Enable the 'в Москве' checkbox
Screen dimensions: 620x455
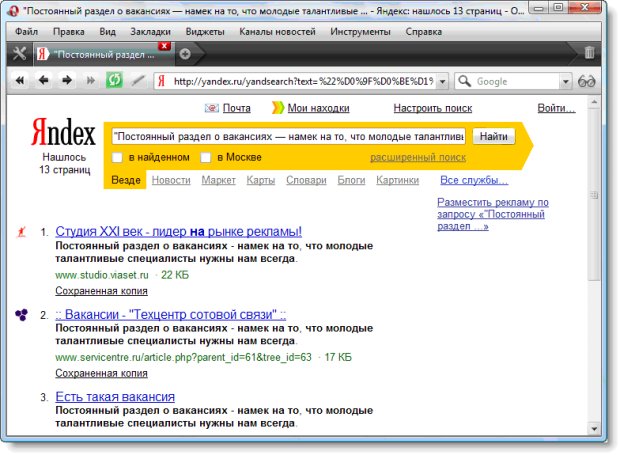[206, 157]
